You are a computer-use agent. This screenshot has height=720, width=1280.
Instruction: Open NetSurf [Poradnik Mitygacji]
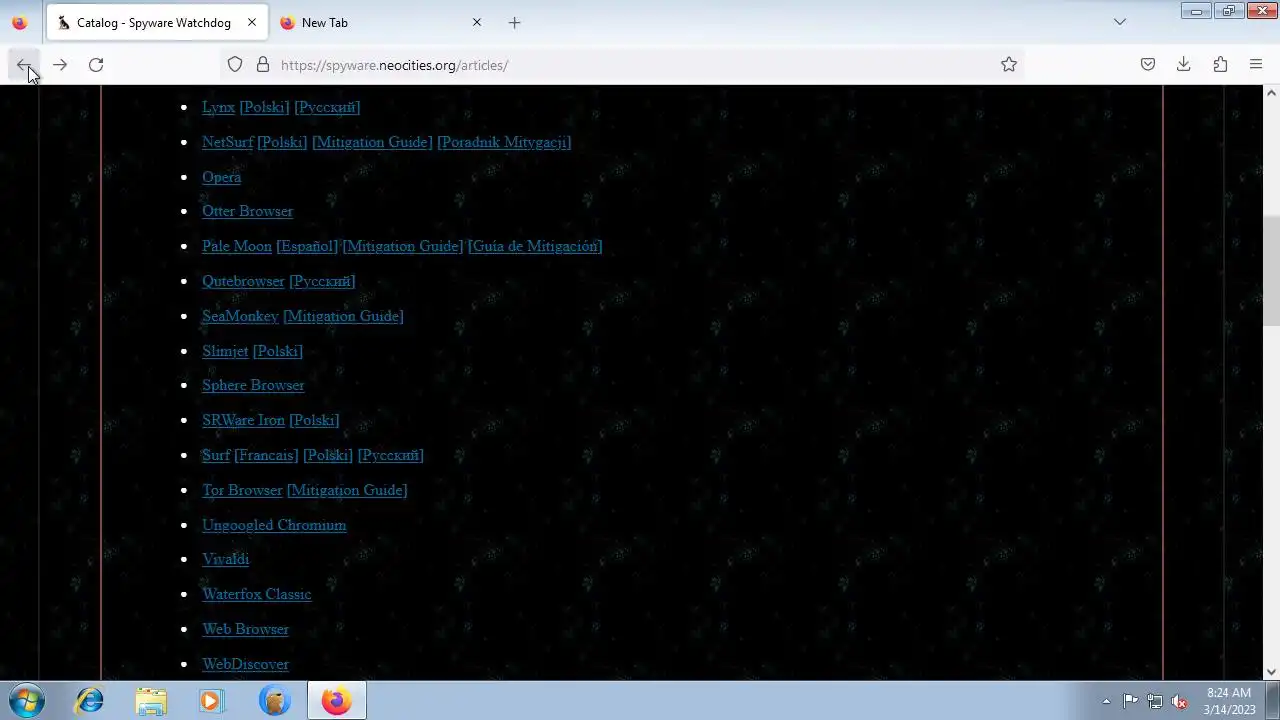click(504, 142)
